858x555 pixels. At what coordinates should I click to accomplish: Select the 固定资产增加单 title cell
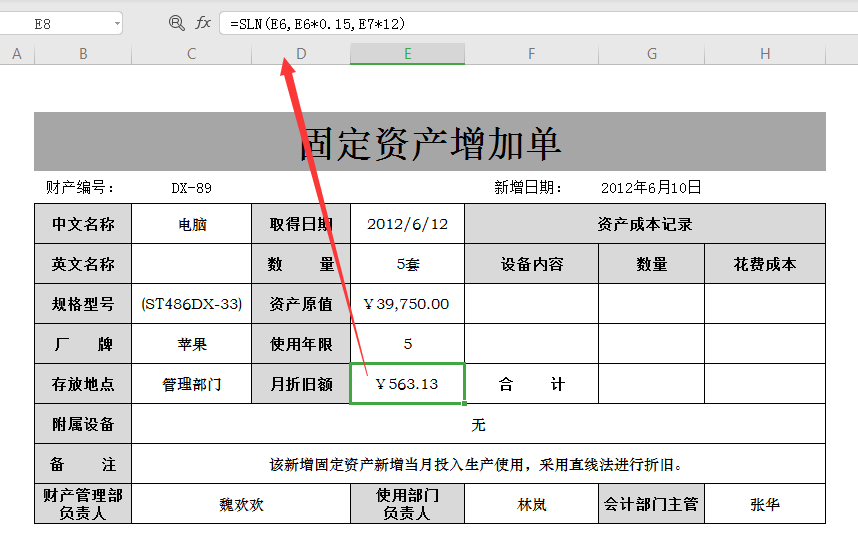430,142
